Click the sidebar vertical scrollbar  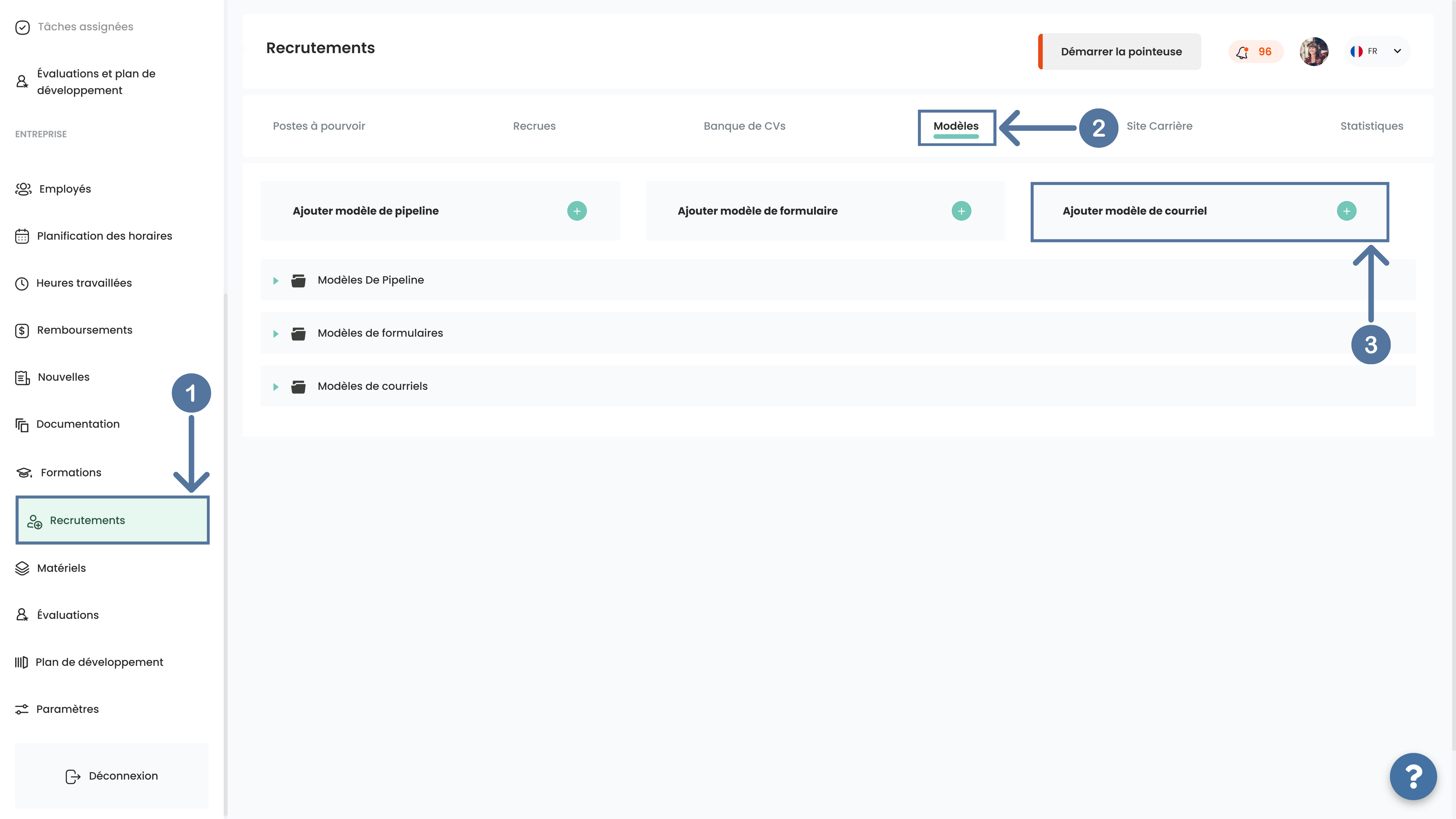[225, 554]
